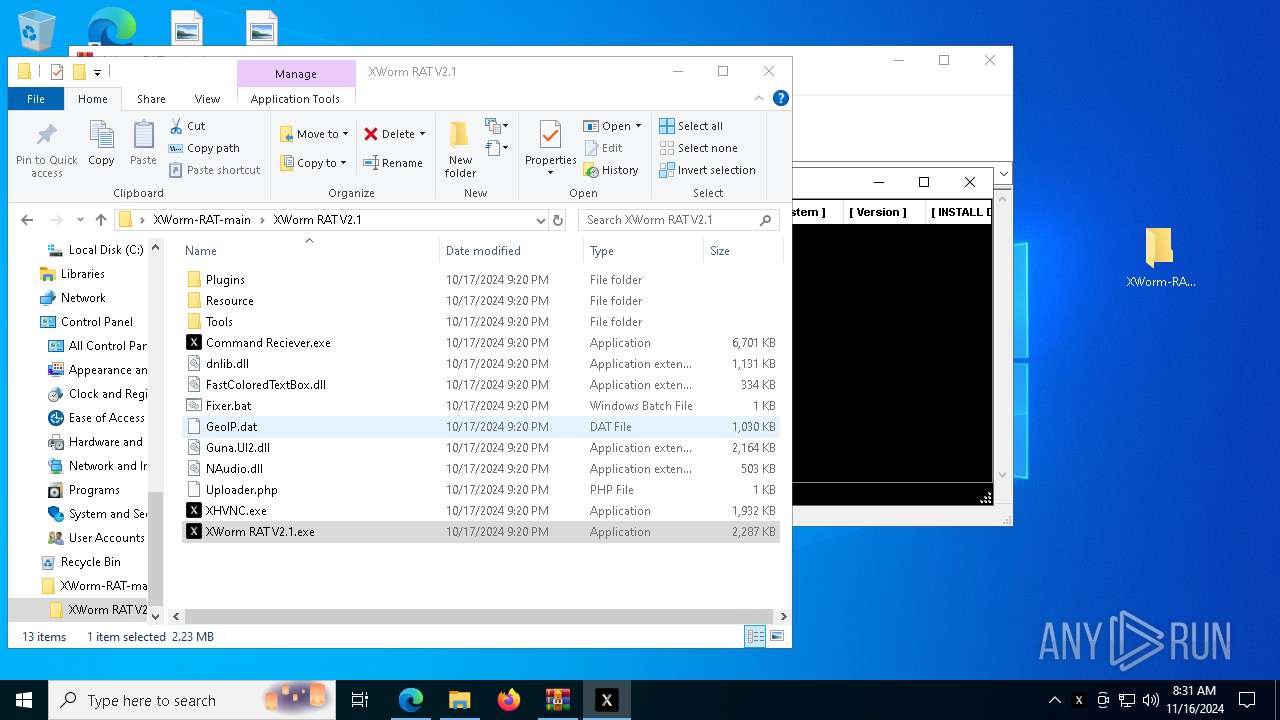Go up one folder level
This screenshot has width=1280, height=720.
click(x=101, y=220)
